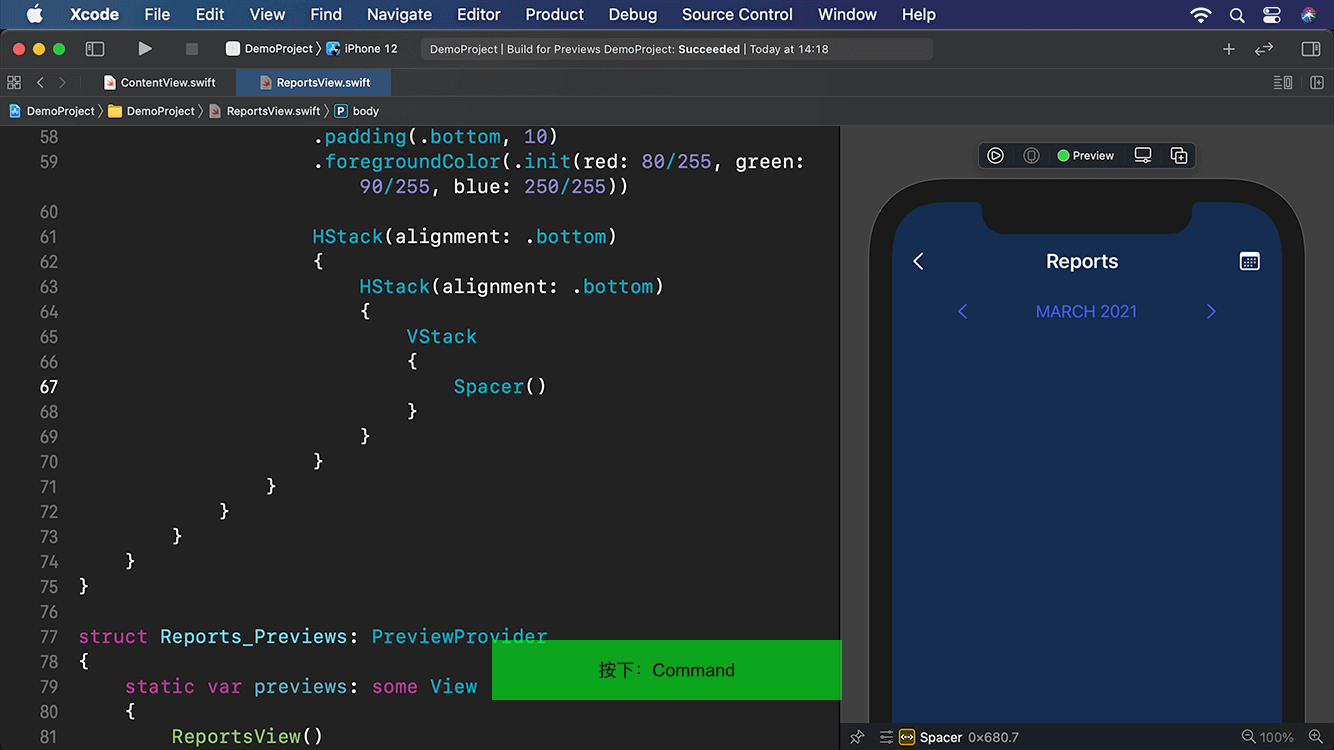Click the body property in the jump bar

(x=357, y=111)
